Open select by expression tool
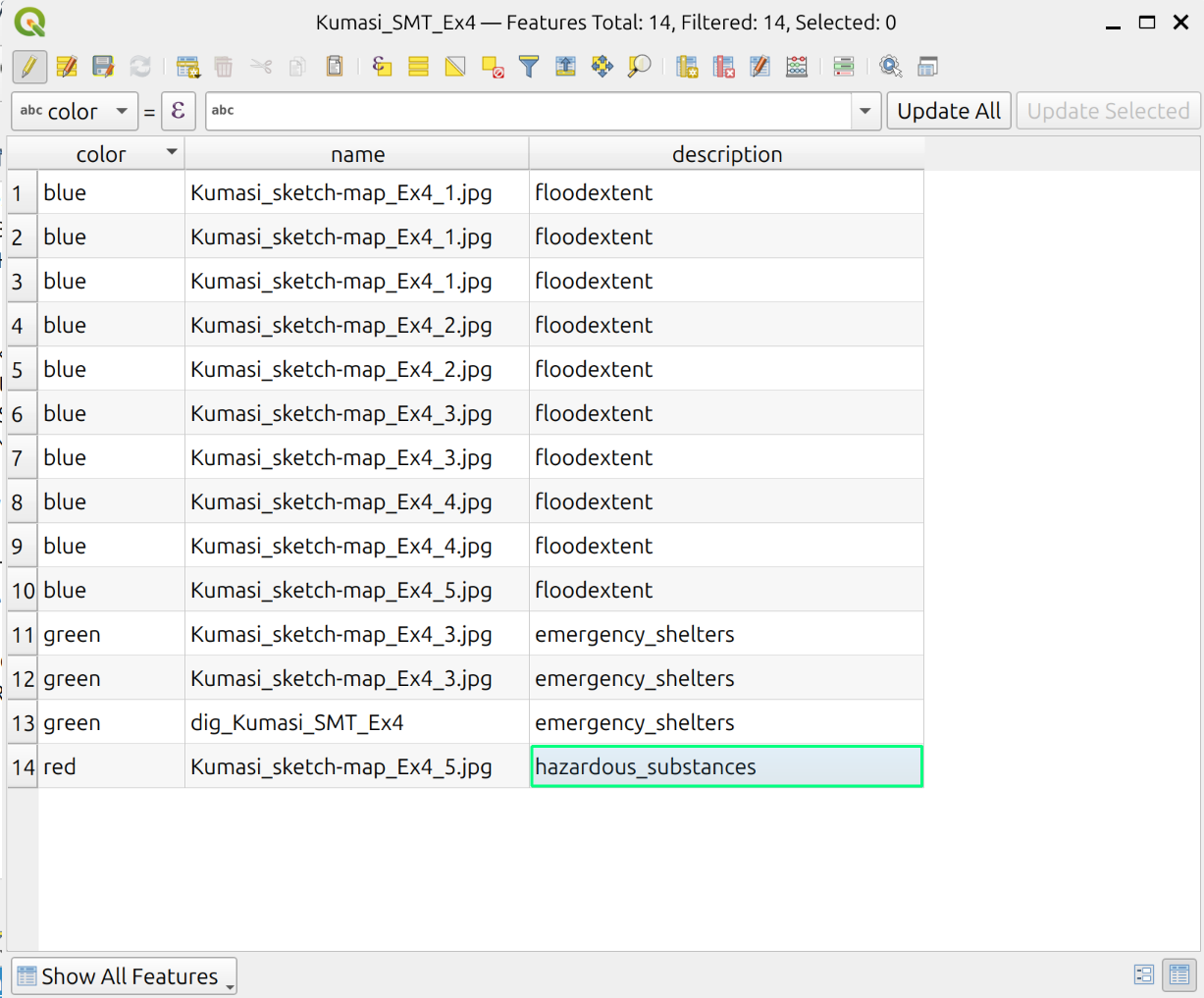1204x998 pixels. tap(382, 67)
